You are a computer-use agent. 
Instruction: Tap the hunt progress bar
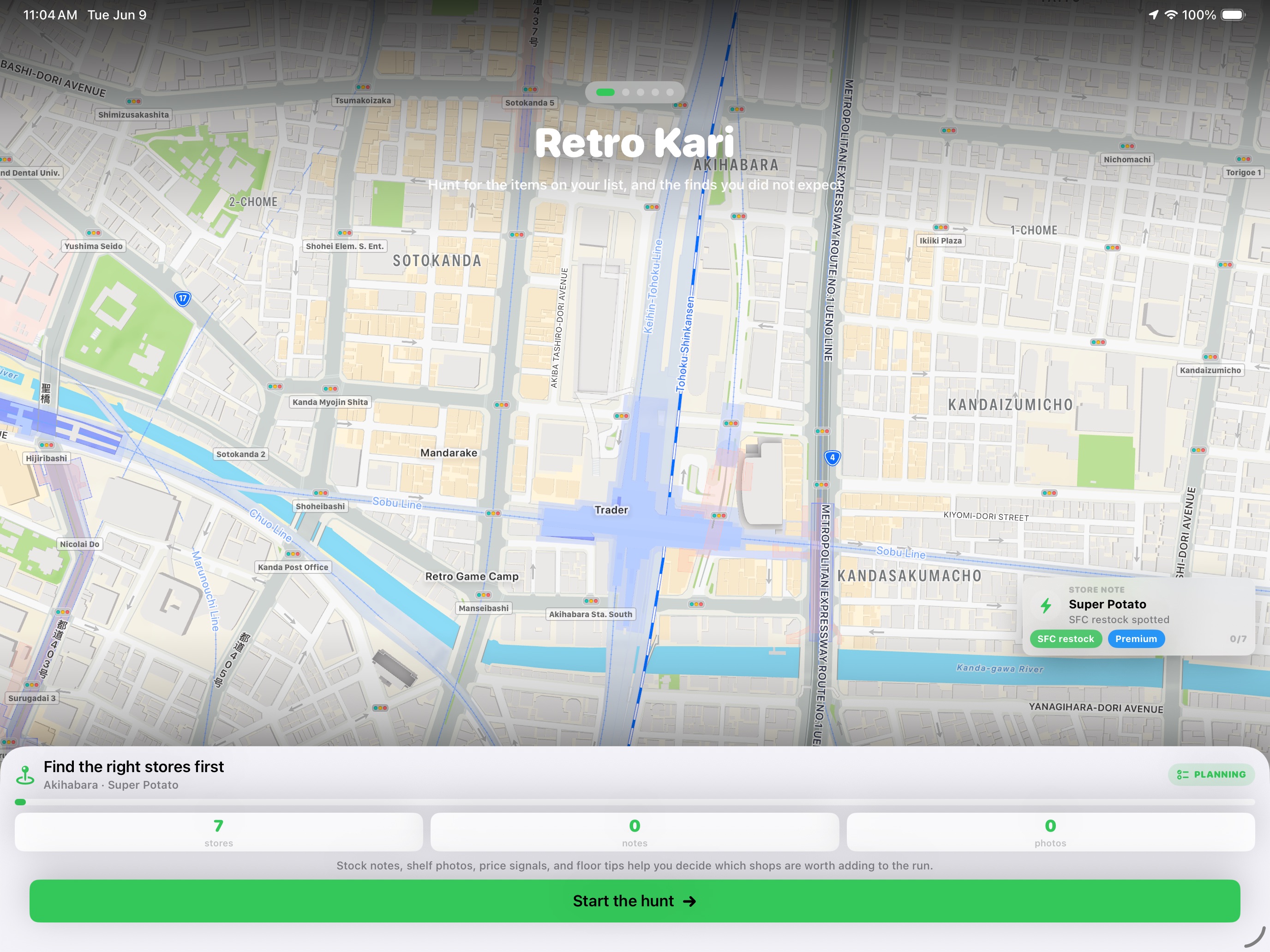635,802
